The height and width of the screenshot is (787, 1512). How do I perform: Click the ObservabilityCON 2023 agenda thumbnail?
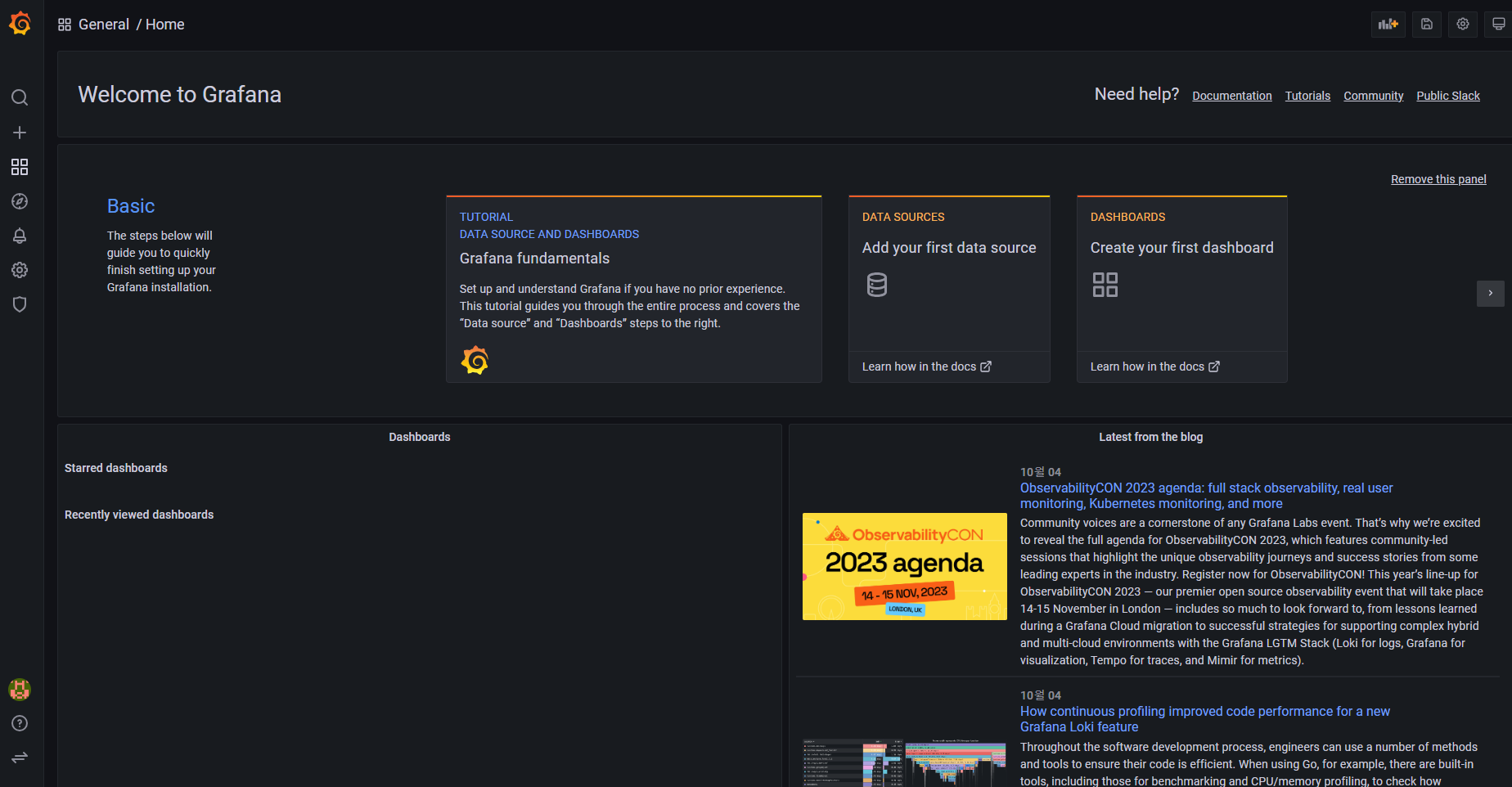click(x=905, y=566)
